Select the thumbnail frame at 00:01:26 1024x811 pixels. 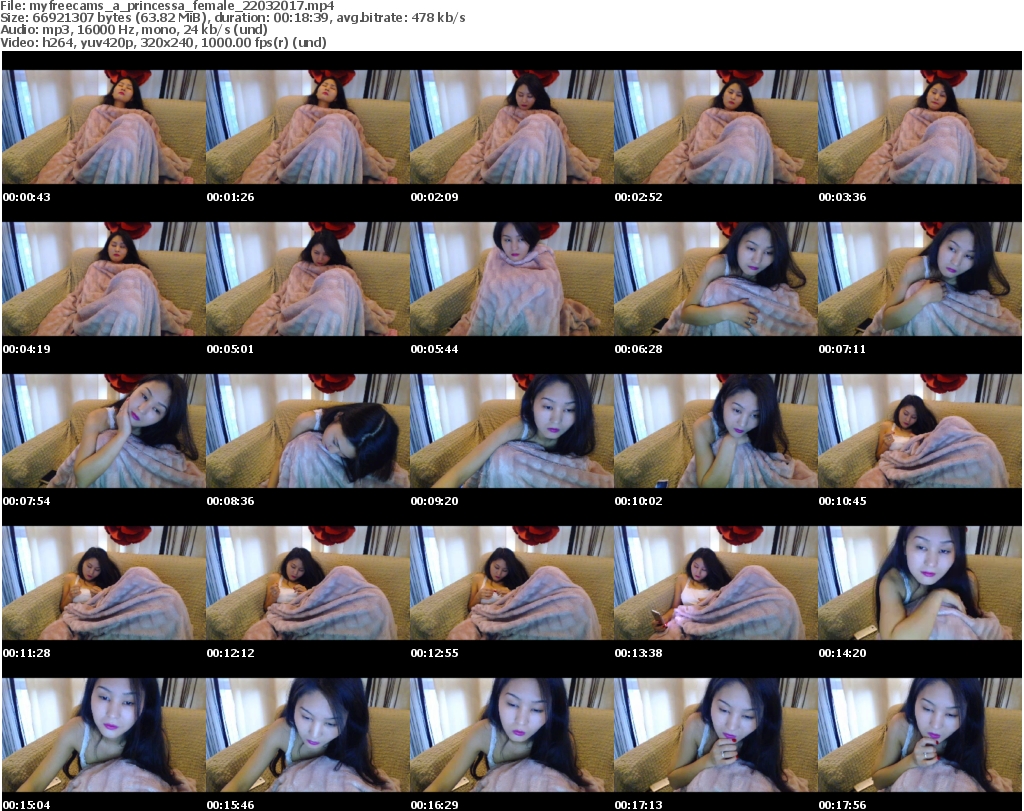click(308, 127)
